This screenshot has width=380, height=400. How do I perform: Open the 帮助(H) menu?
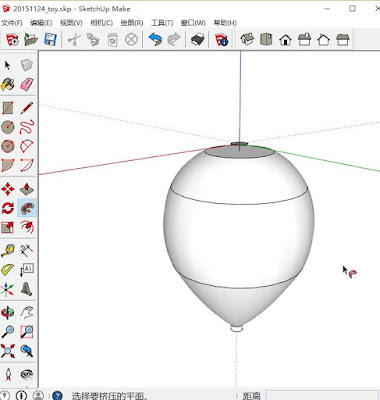point(225,23)
